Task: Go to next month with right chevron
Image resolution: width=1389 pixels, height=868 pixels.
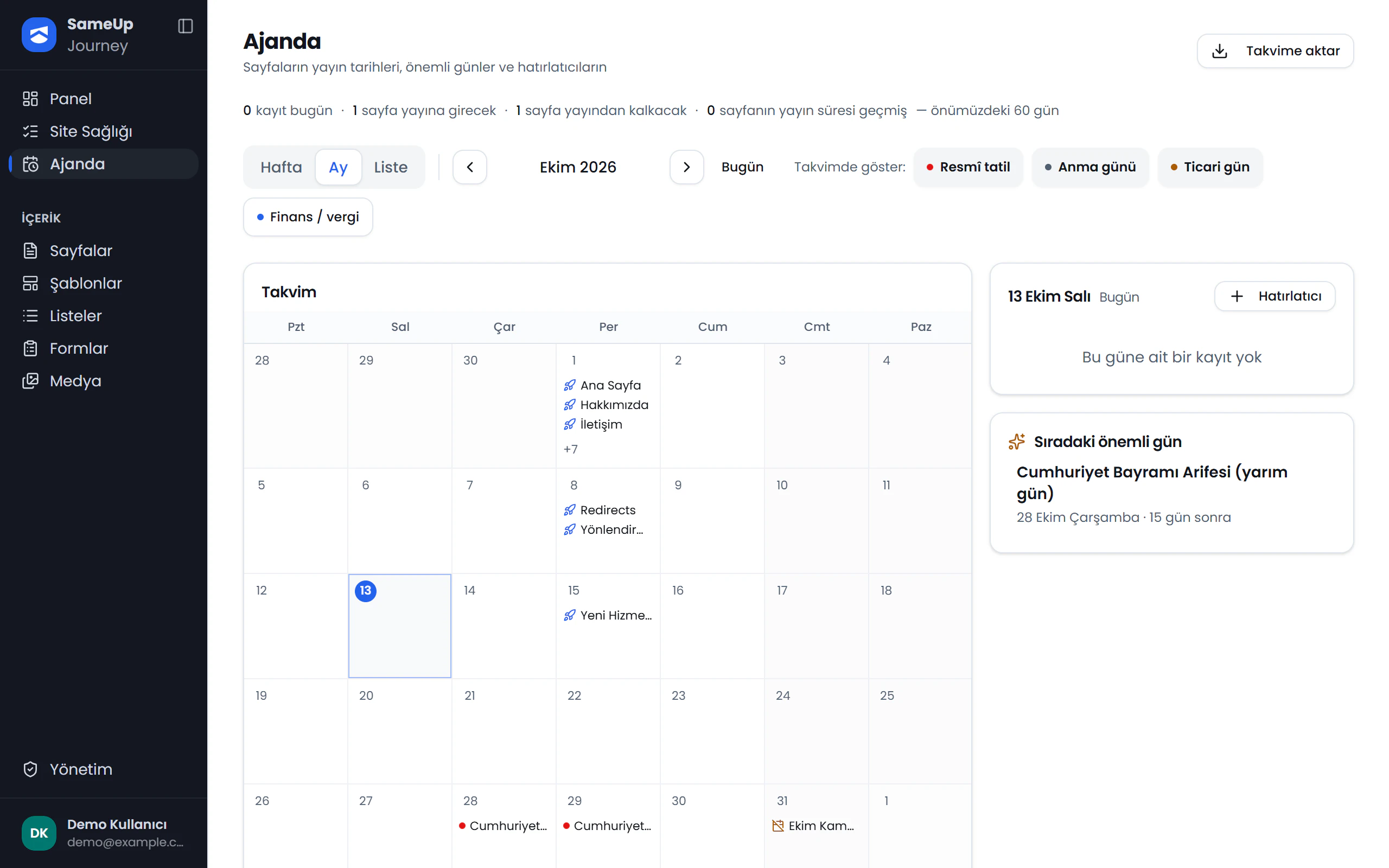Action: [686, 167]
